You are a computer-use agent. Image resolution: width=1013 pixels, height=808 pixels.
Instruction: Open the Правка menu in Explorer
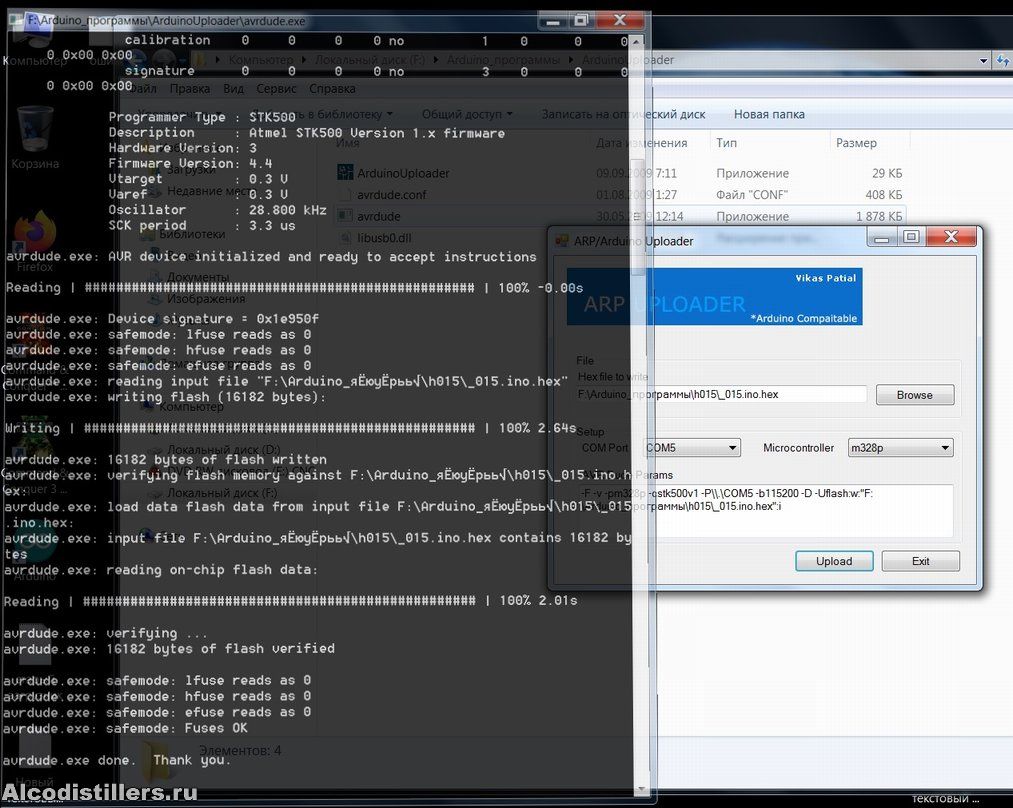189,88
